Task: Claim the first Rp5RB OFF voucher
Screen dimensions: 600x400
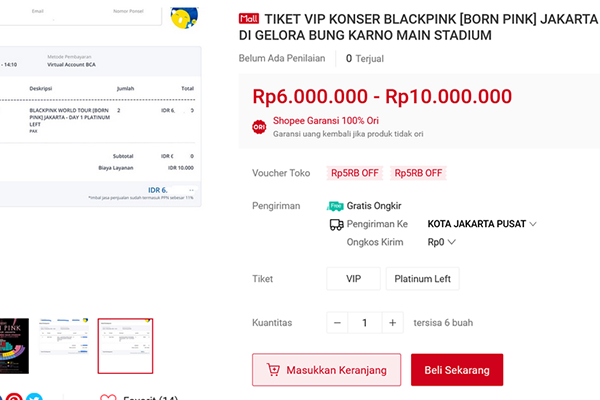Action: click(352, 173)
